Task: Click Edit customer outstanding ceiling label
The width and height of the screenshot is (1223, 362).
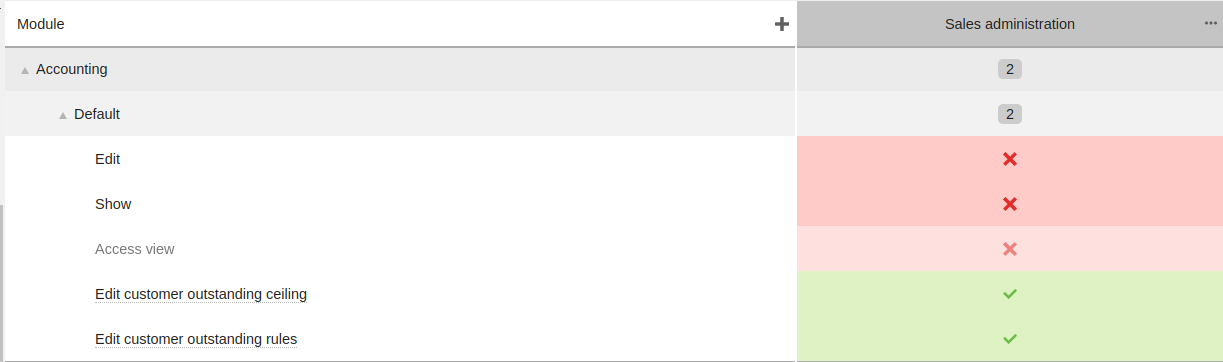Action: [x=201, y=294]
